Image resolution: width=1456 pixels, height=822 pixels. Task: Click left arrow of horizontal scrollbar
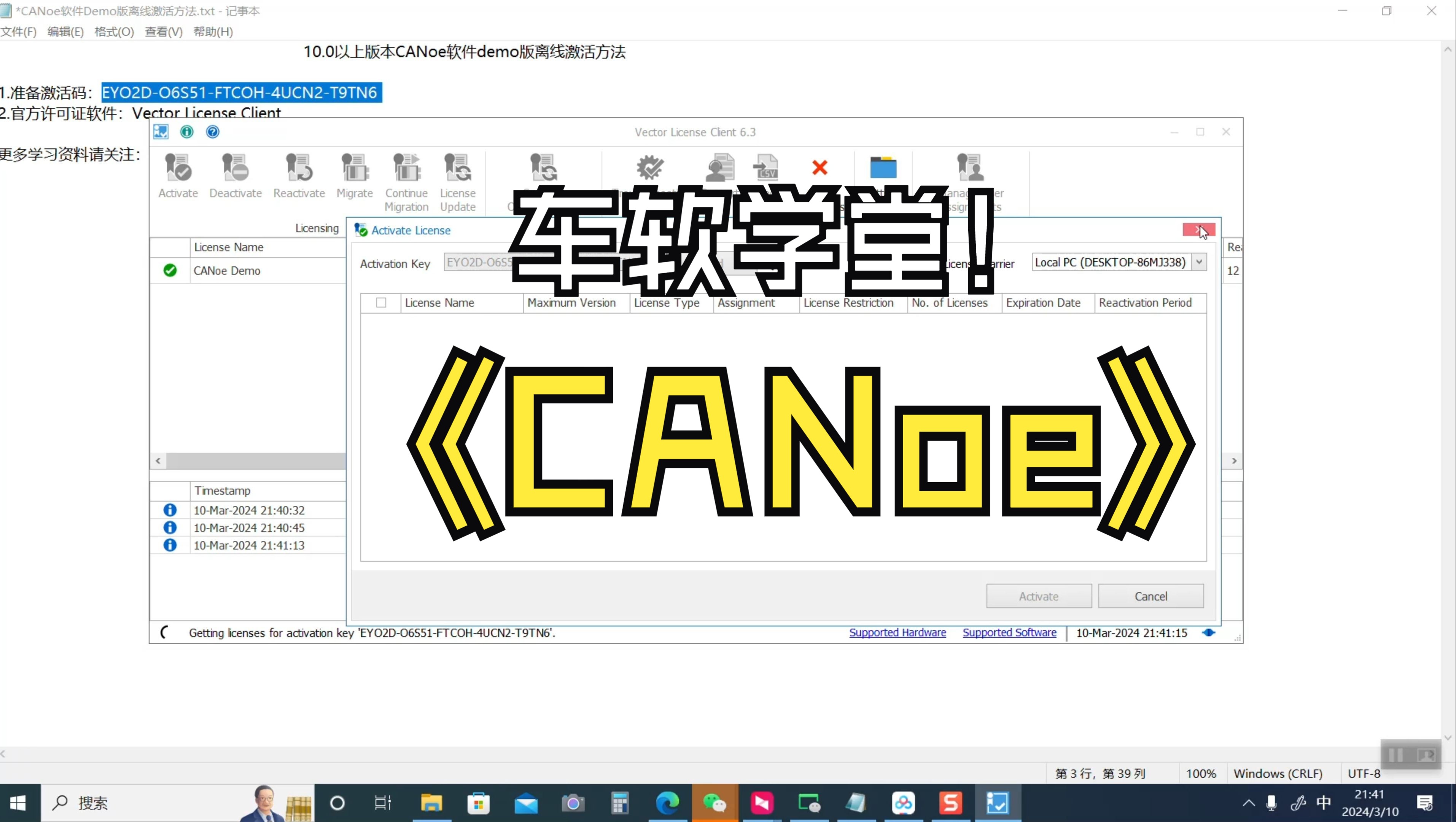point(158,461)
